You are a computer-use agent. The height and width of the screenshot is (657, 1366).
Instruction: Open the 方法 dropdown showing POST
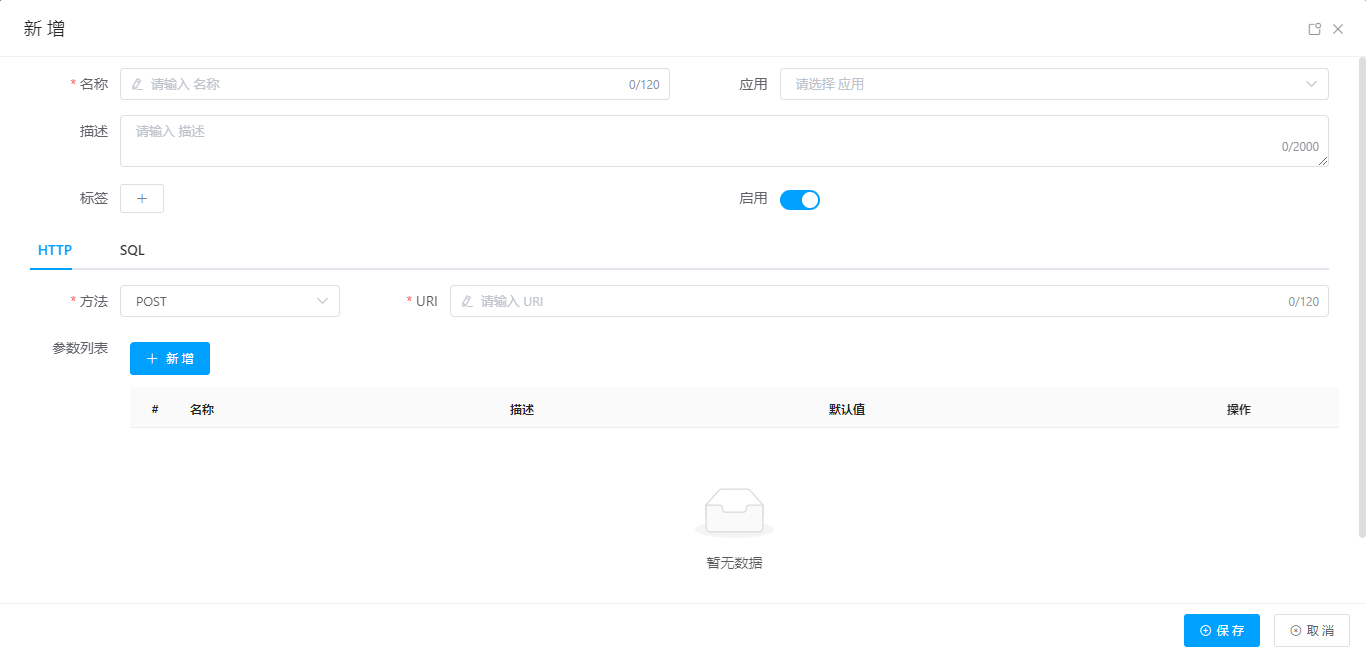click(x=229, y=301)
